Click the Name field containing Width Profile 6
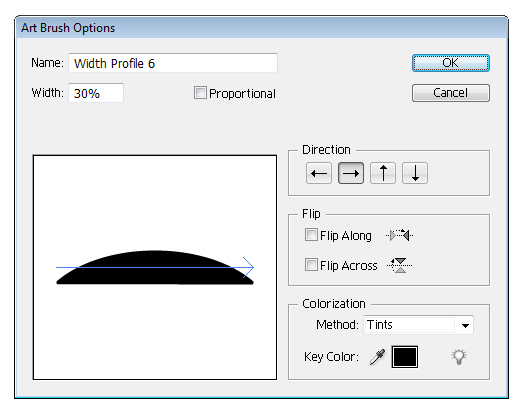Screen dimensions: 523x411 173,63
